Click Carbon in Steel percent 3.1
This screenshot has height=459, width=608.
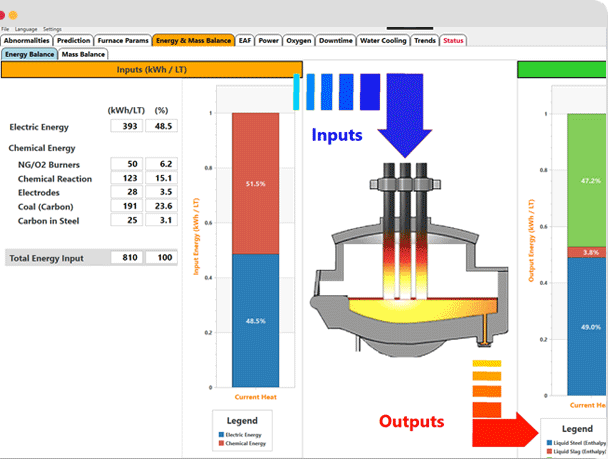[162, 220]
